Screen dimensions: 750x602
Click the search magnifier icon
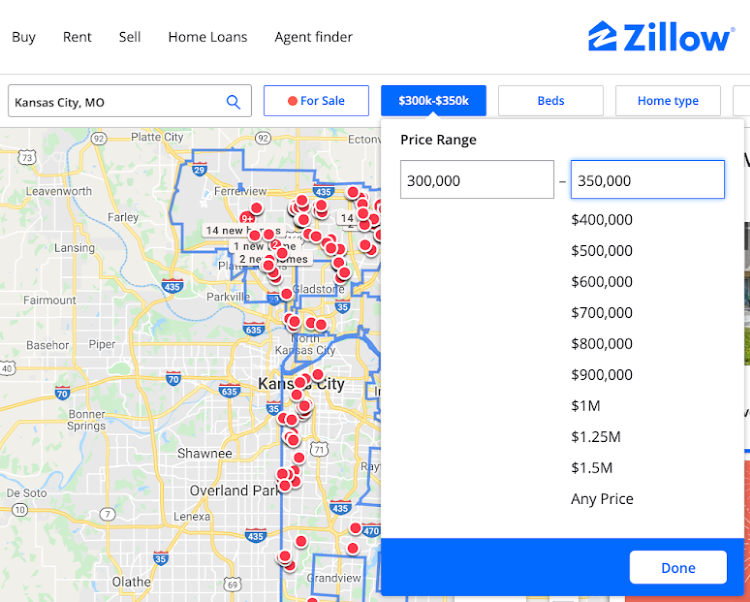(x=233, y=101)
